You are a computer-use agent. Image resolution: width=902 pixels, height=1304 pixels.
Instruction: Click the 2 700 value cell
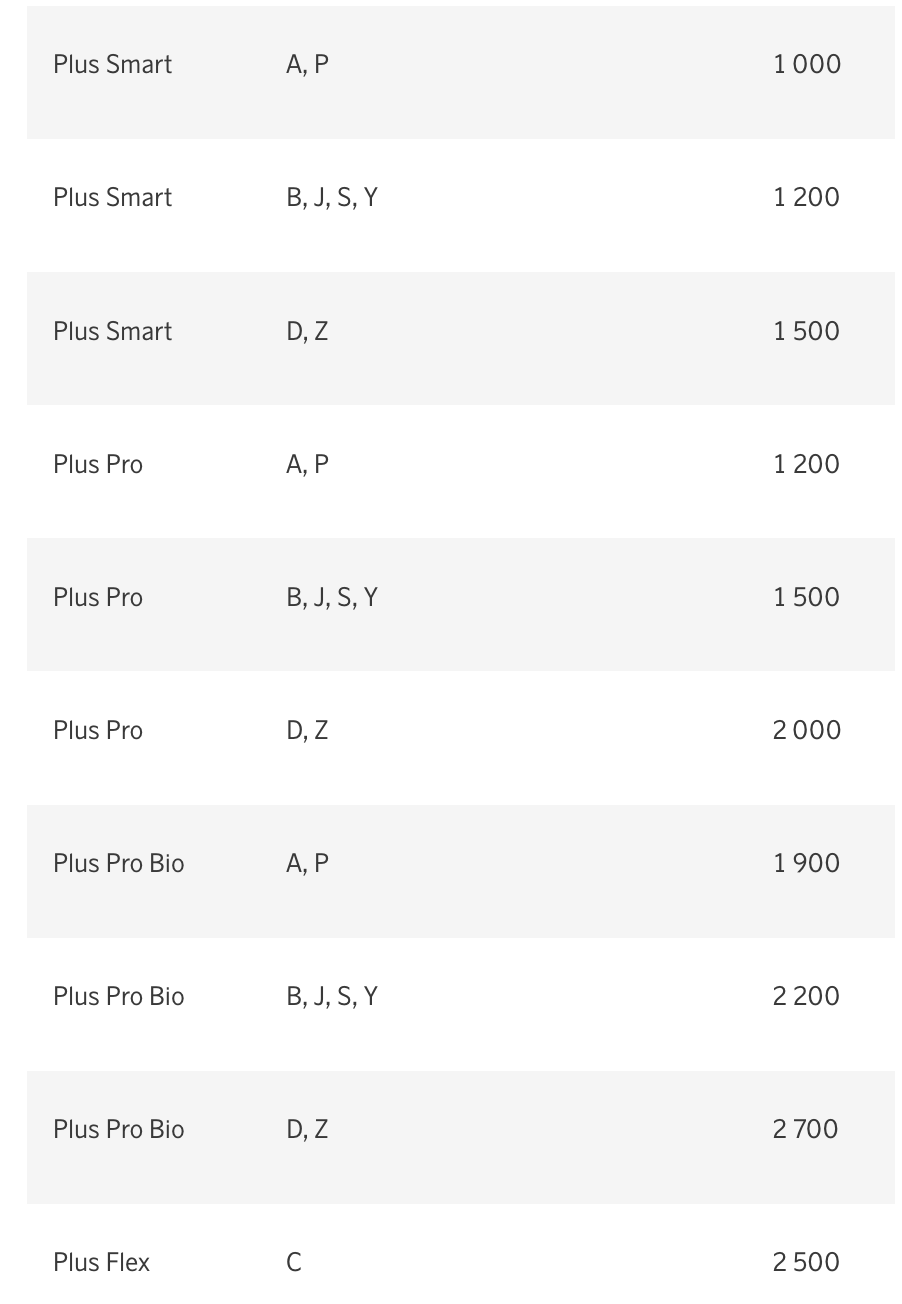pyautogui.click(x=806, y=1129)
